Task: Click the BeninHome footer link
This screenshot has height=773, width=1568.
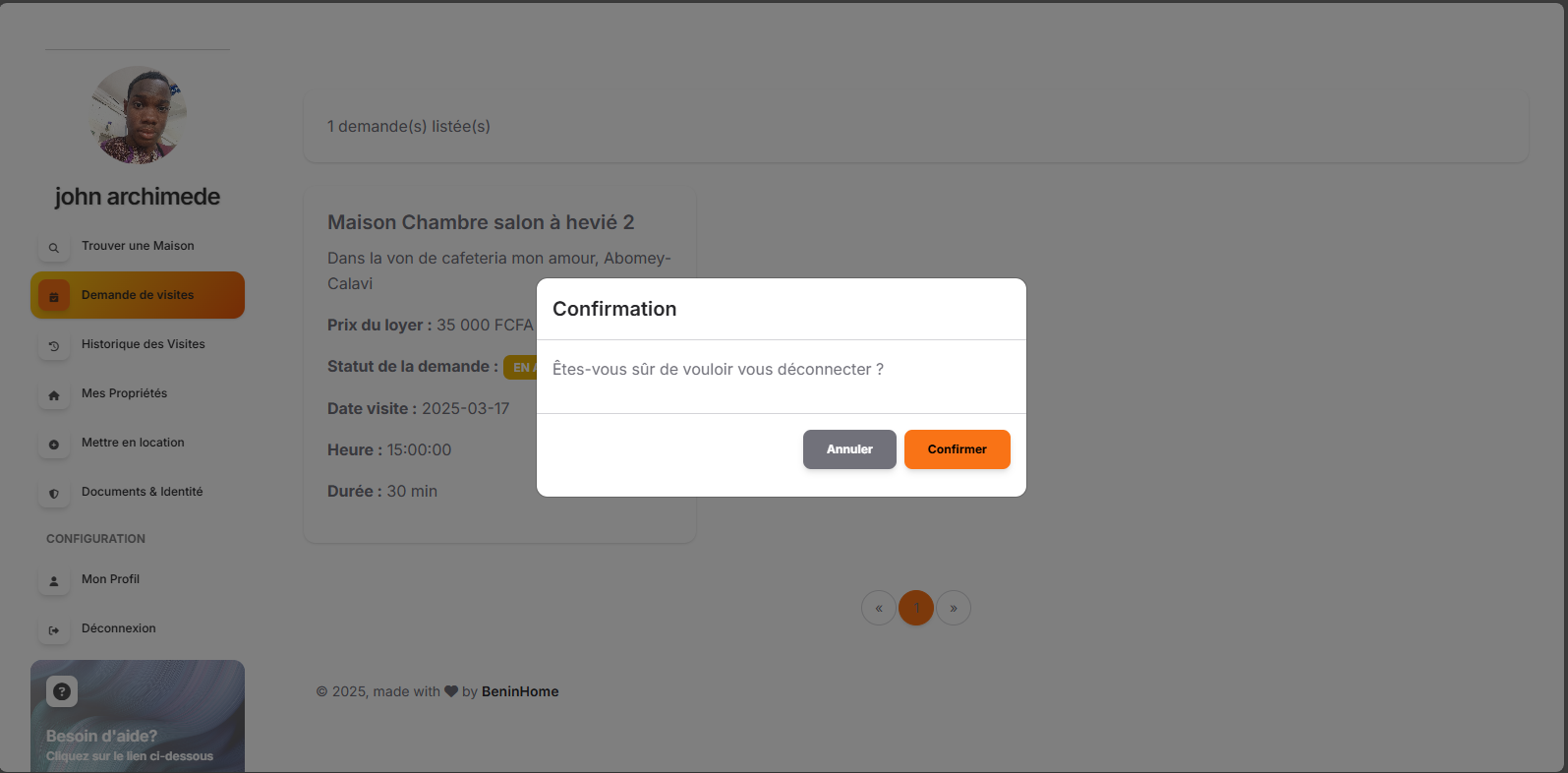Action: (x=520, y=691)
